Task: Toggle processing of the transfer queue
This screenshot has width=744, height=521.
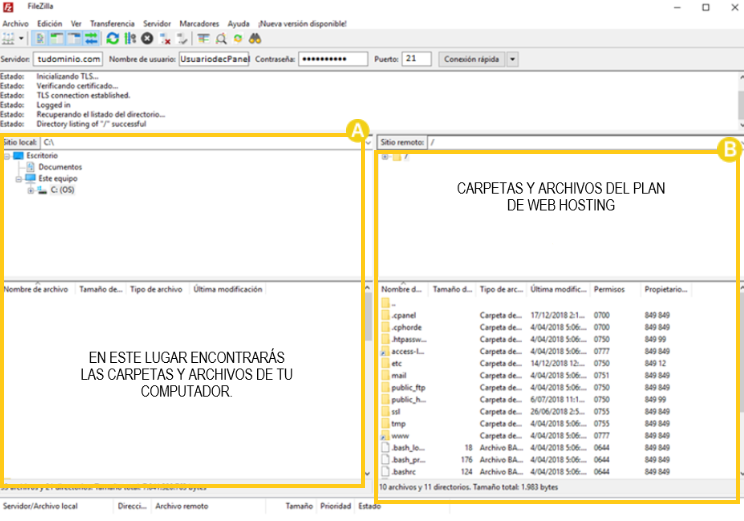Action: [x=130, y=38]
